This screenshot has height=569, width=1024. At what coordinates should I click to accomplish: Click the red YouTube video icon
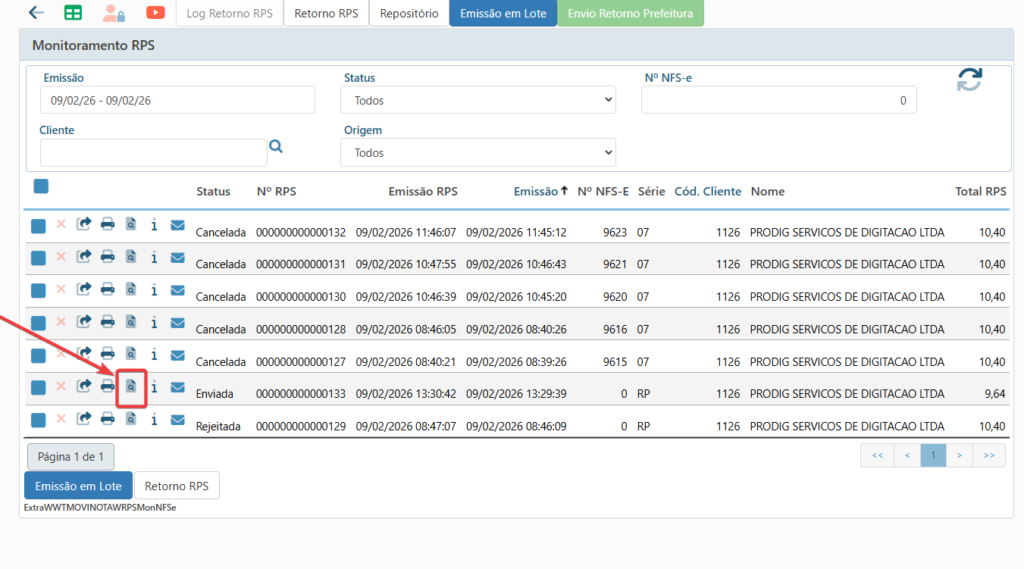tap(155, 13)
